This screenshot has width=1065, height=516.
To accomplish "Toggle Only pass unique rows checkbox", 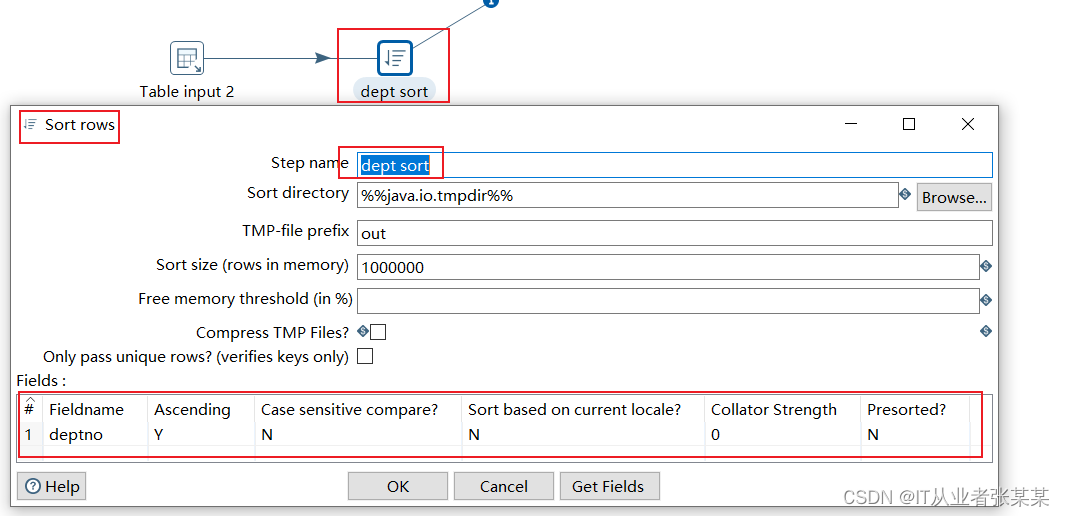I will click(365, 356).
